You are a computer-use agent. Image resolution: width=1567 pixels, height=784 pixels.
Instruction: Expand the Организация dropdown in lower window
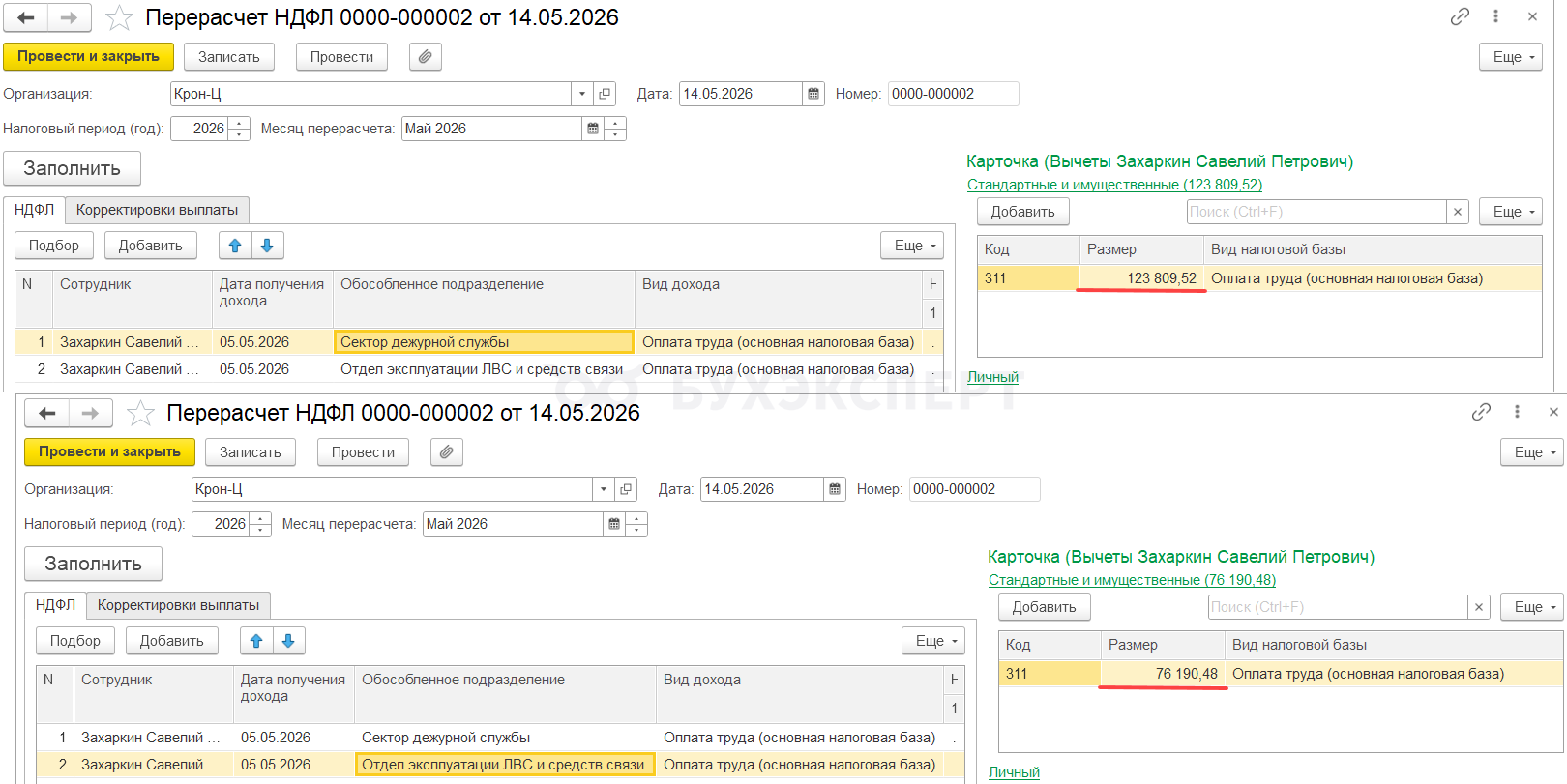tap(604, 489)
